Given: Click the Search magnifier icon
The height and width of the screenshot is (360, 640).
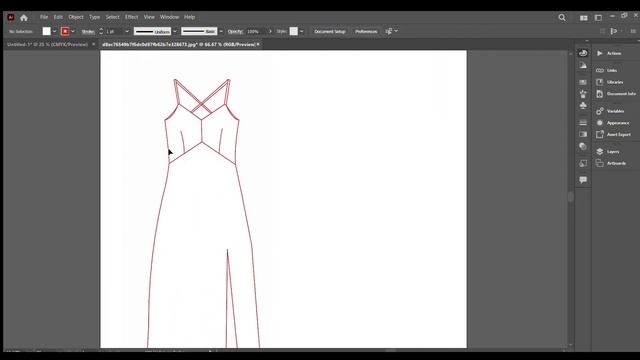Looking at the screenshot, I should (x=562, y=18).
